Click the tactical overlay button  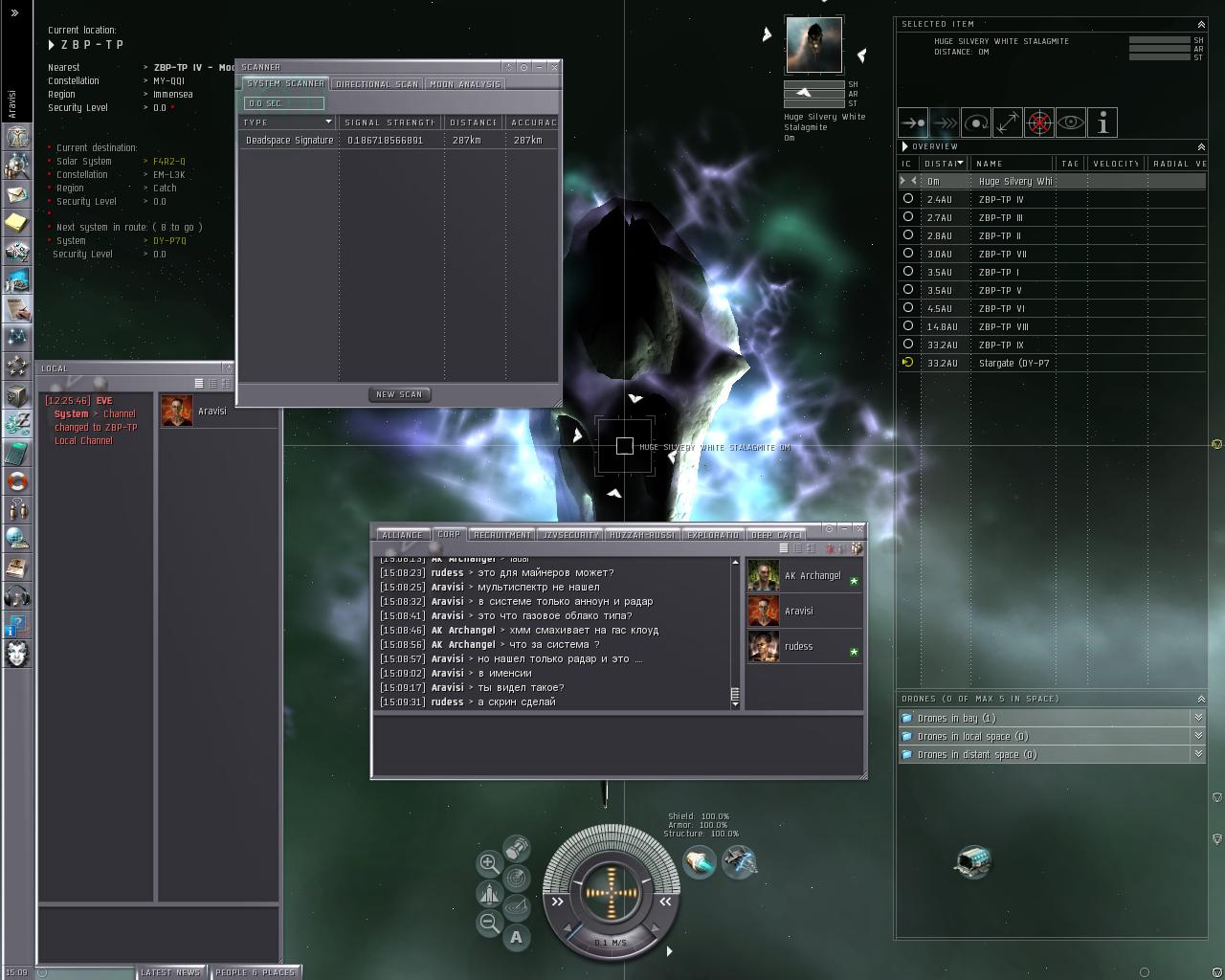click(x=517, y=907)
